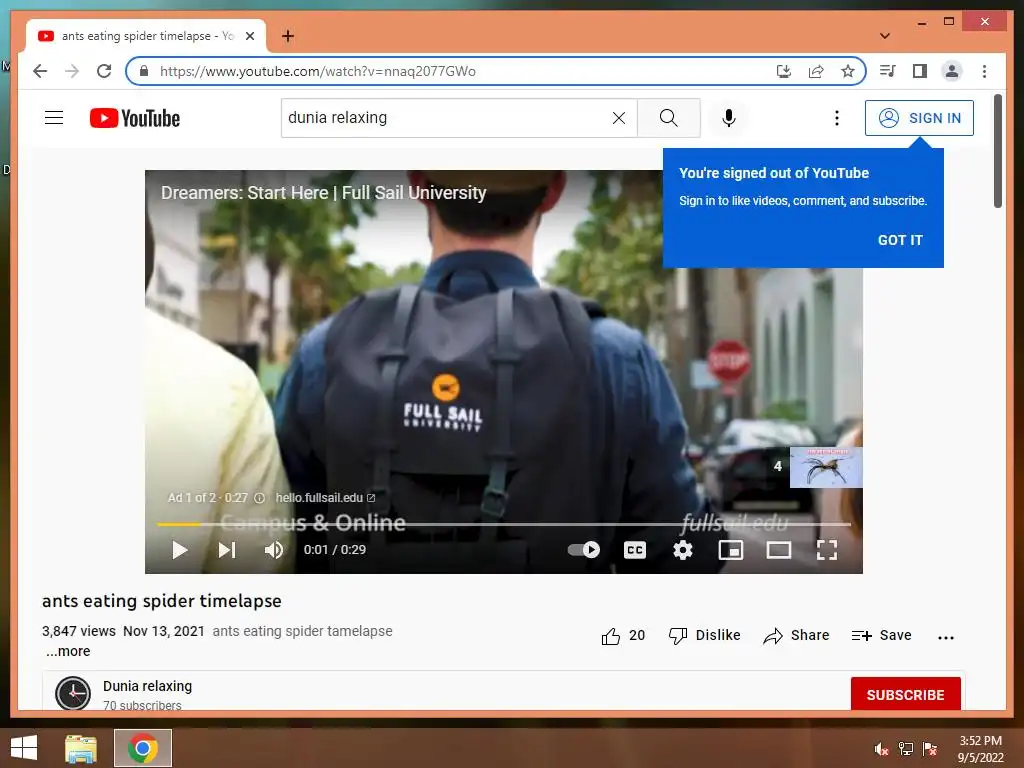Select the ants eating spider timelapse tab

tap(146, 36)
